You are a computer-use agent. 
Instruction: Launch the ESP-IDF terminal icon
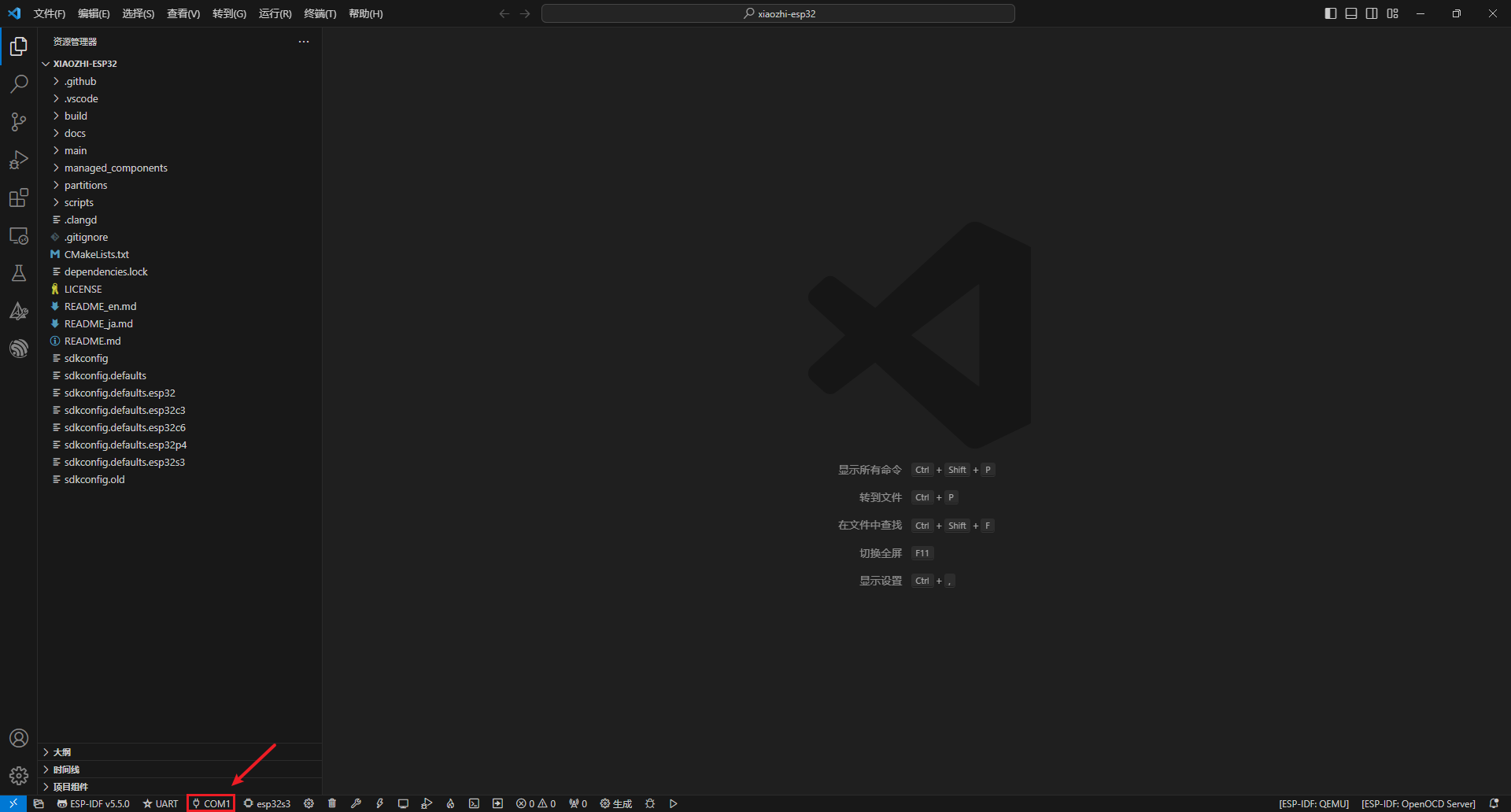pyautogui.click(x=474, y=803)
